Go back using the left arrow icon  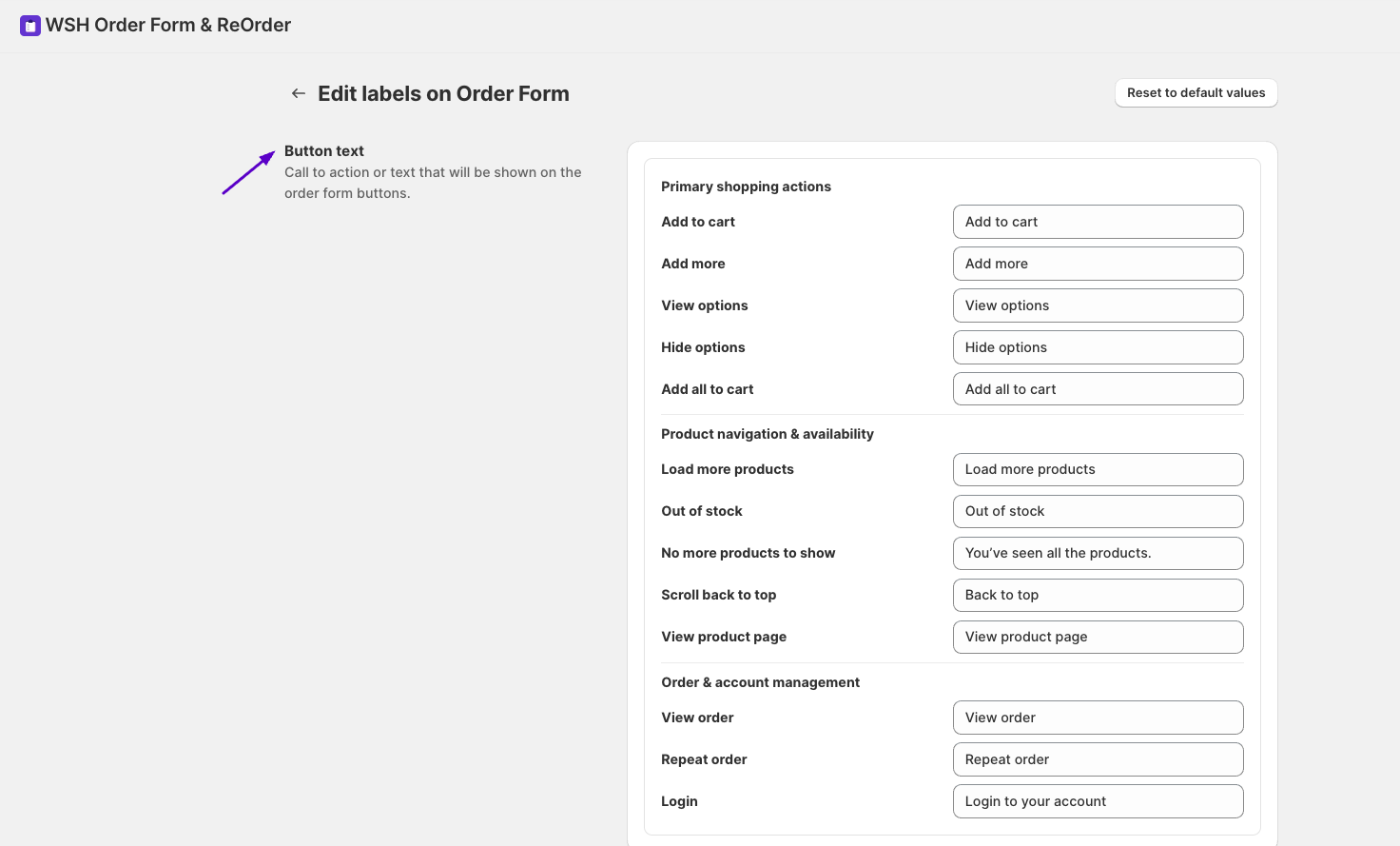point(299,93)
